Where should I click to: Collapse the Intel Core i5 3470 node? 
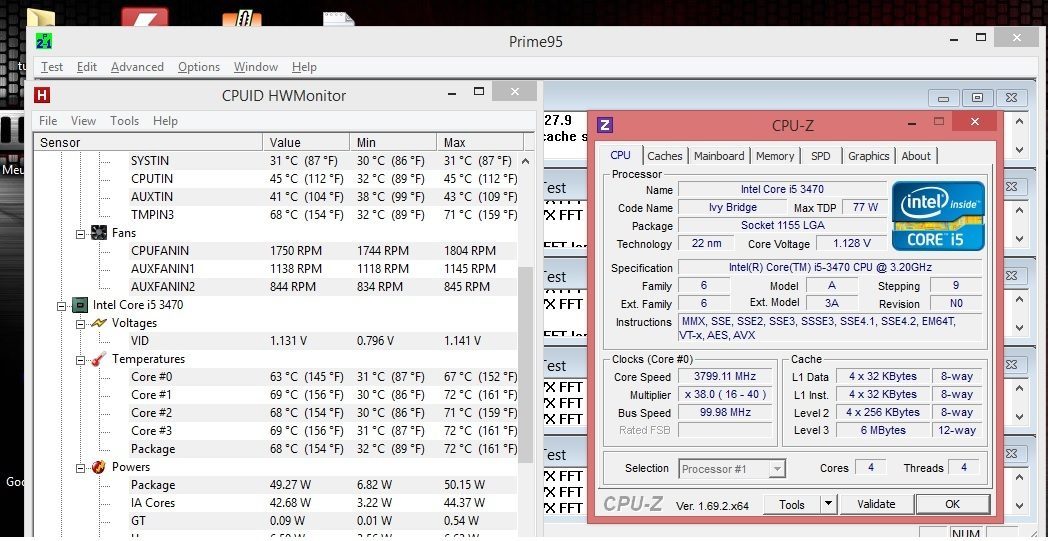point(61,306)
